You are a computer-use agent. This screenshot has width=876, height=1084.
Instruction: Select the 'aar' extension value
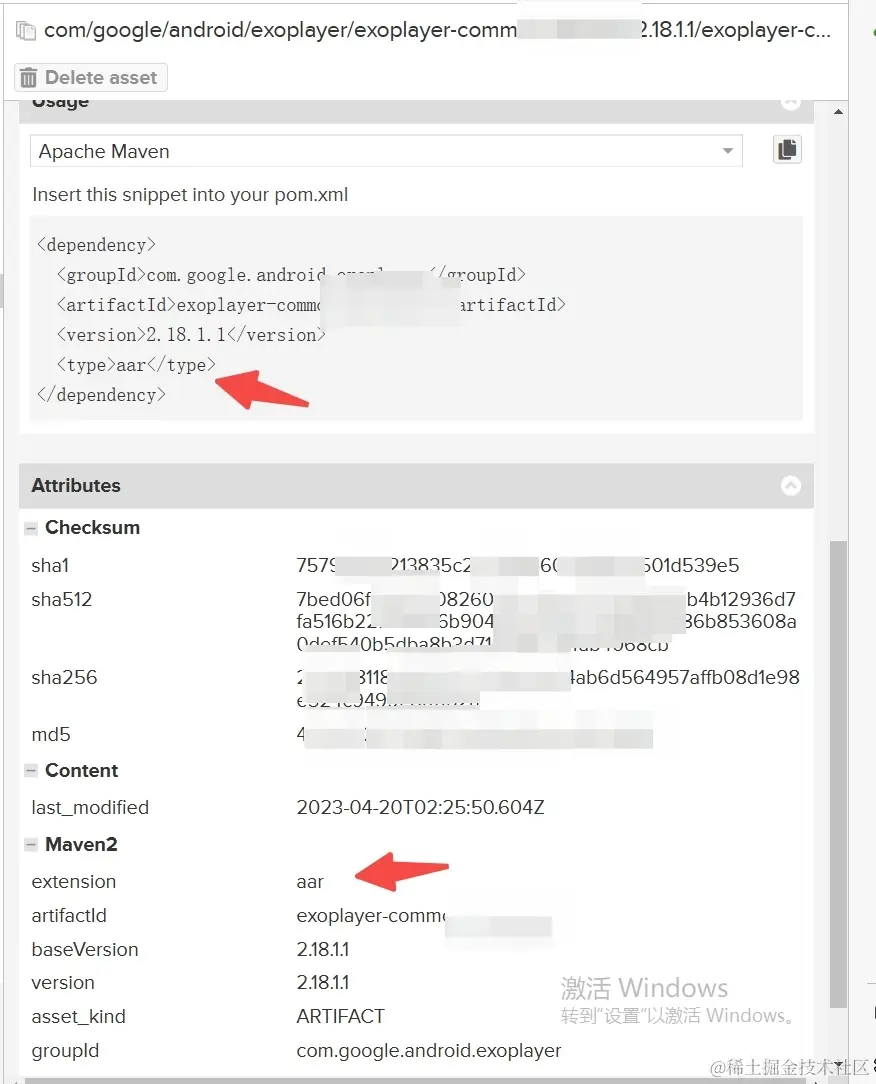coord(310,882)
